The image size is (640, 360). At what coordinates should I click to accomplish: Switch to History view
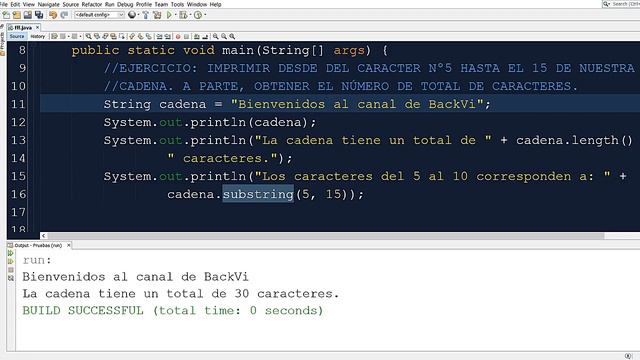pos(38,36)
